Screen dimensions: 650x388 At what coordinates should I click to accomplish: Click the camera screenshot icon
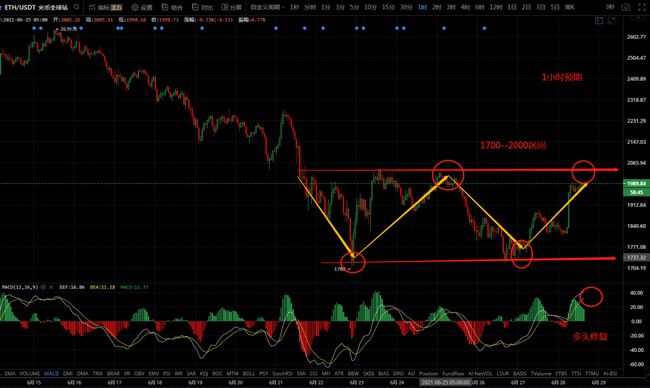pyautogui.click(x=626, y=7)
